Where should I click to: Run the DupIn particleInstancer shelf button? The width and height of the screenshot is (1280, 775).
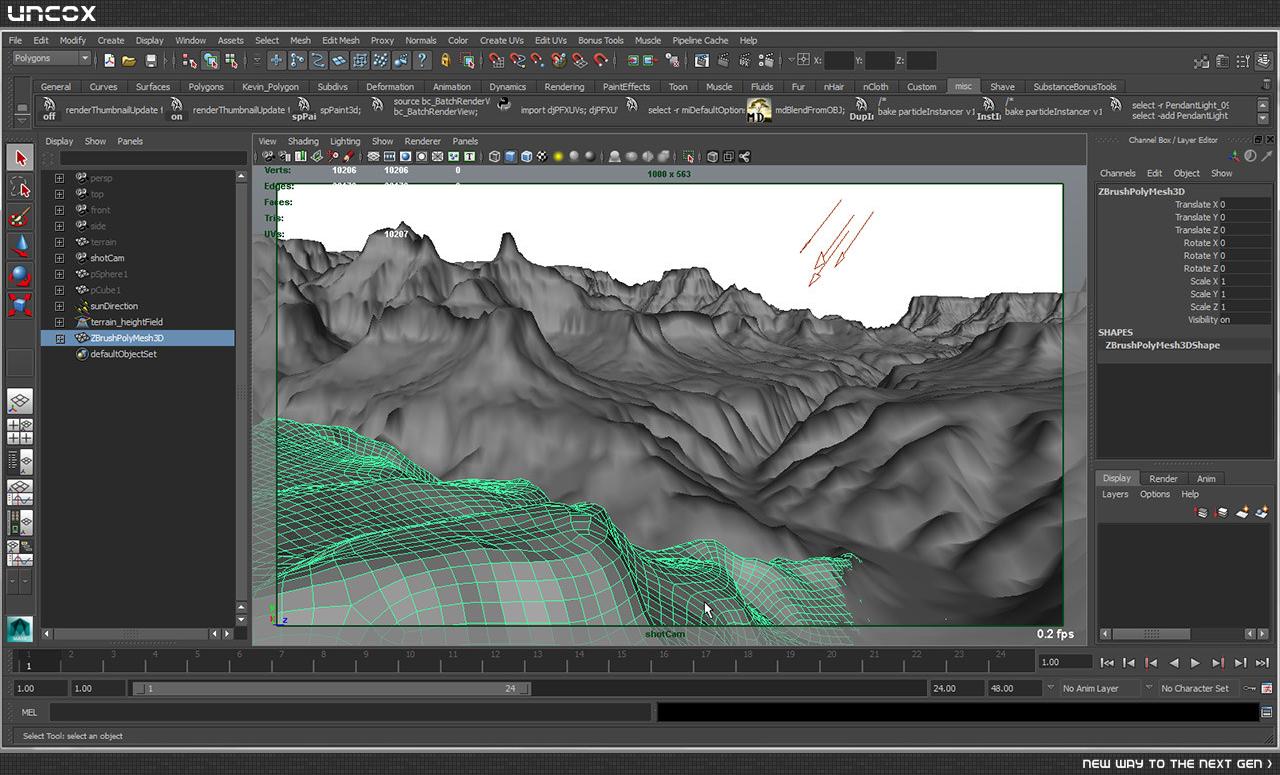coord(861,110)
